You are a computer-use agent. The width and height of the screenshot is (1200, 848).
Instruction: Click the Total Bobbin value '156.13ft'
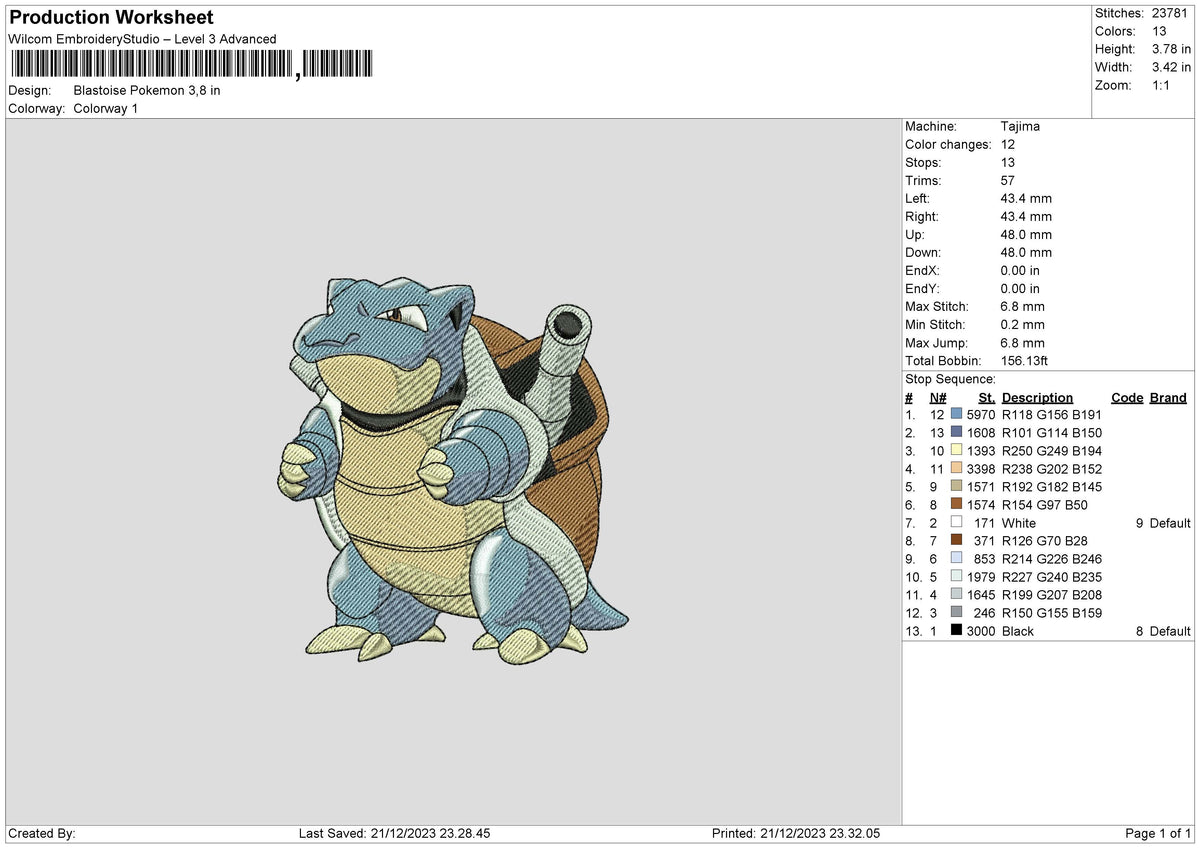[x=1024, y=360]
